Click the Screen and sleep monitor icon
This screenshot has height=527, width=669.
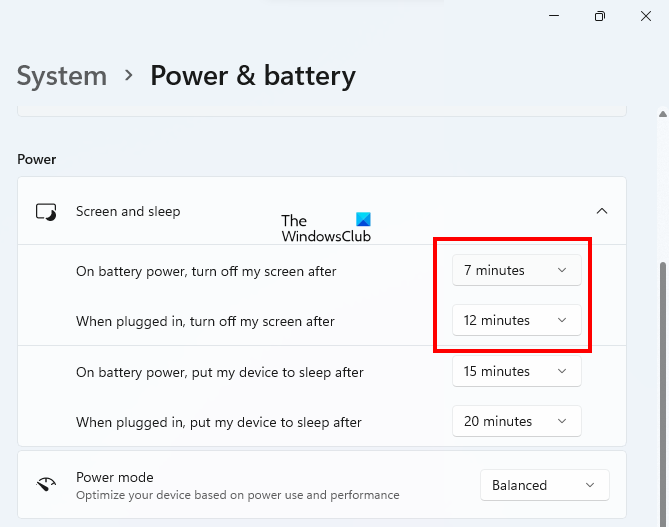(46, 212)
